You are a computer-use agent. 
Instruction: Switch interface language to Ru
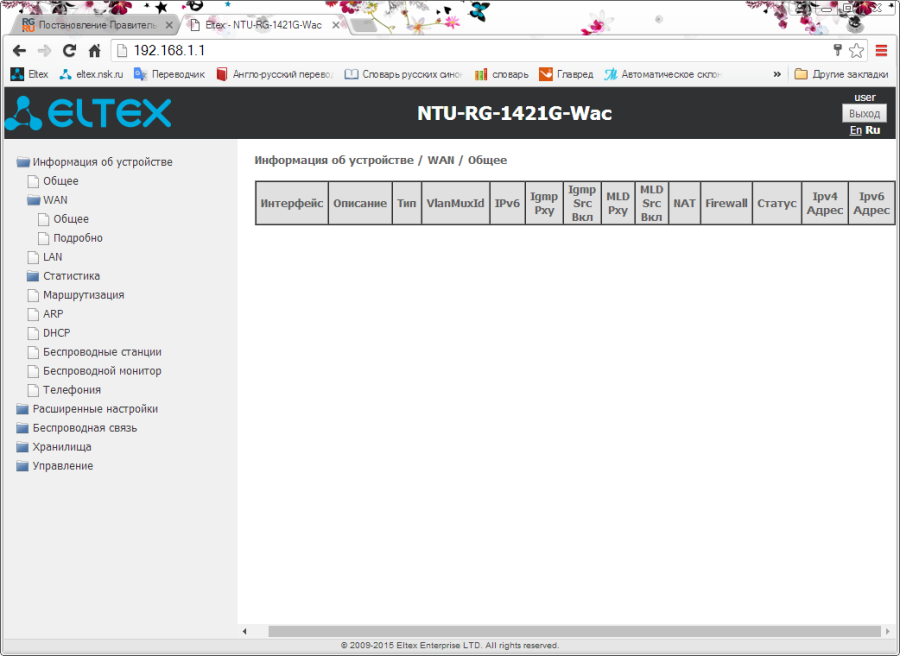872,130
